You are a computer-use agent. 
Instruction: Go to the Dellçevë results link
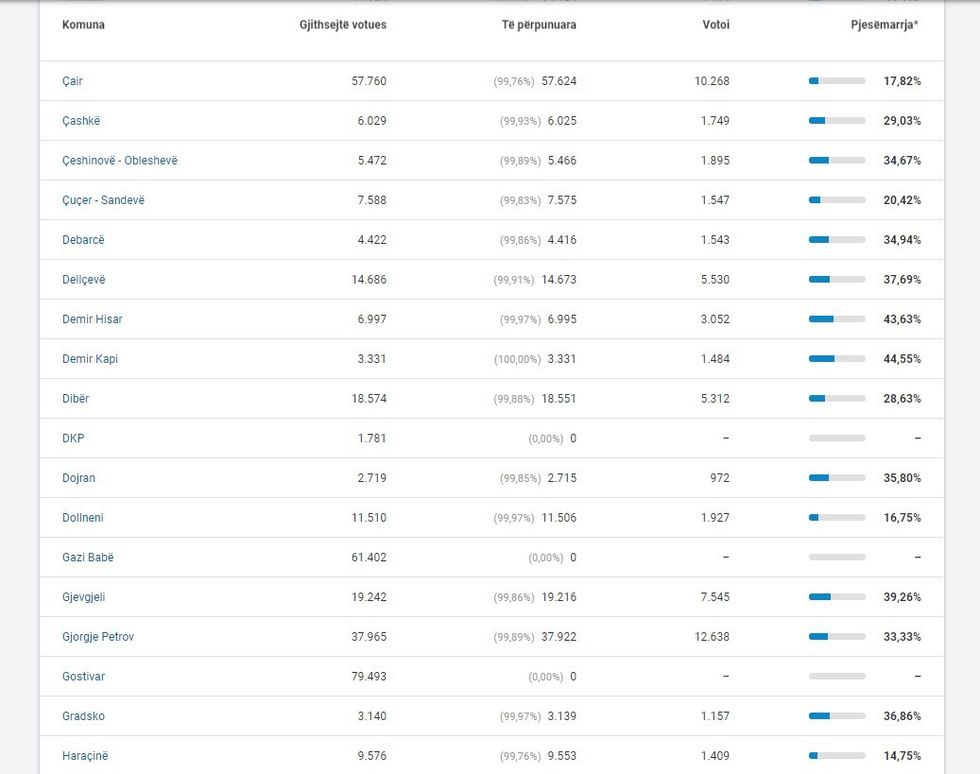pos(83,280)
